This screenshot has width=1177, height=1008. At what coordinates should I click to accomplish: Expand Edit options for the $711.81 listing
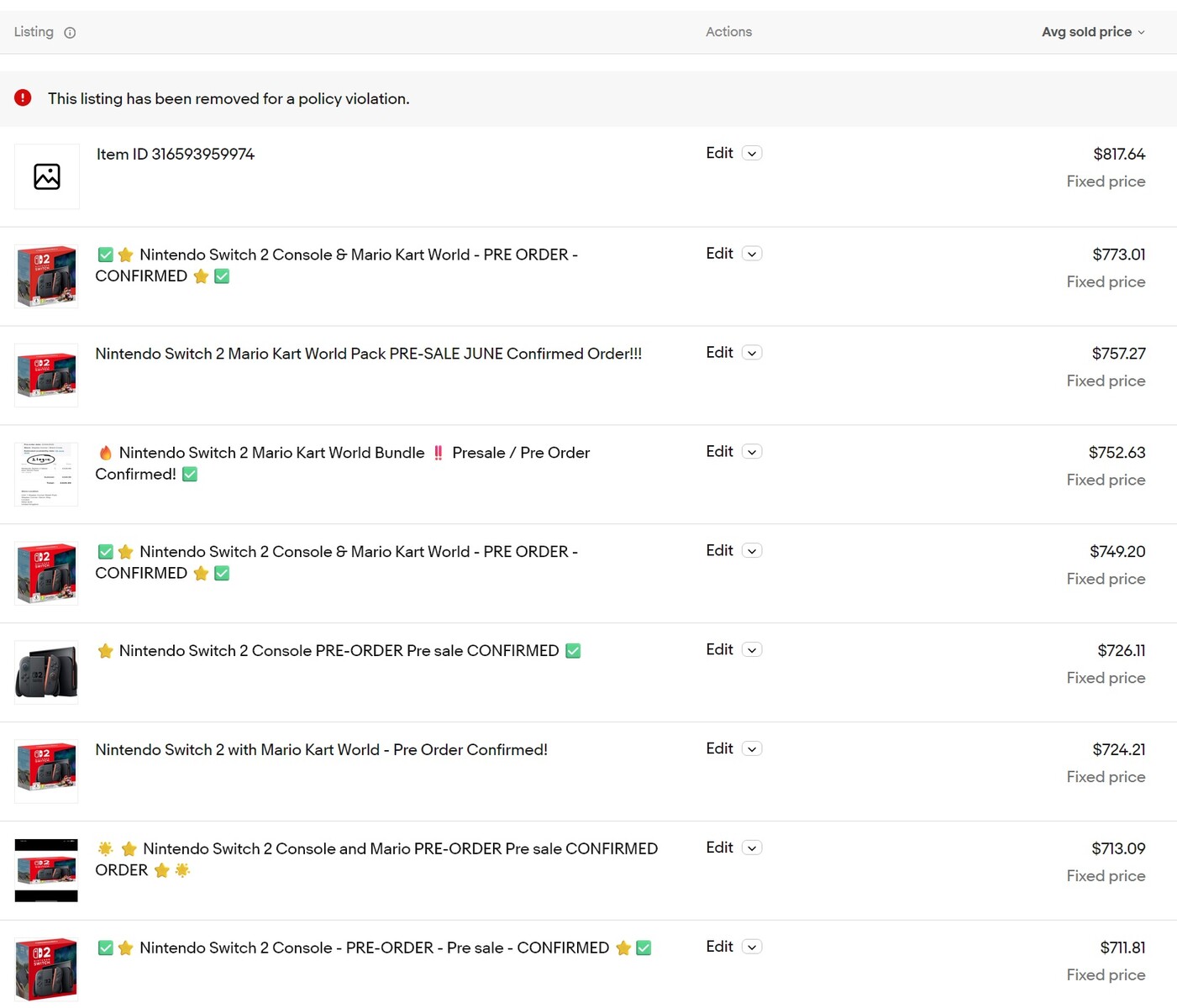point(752,948)
